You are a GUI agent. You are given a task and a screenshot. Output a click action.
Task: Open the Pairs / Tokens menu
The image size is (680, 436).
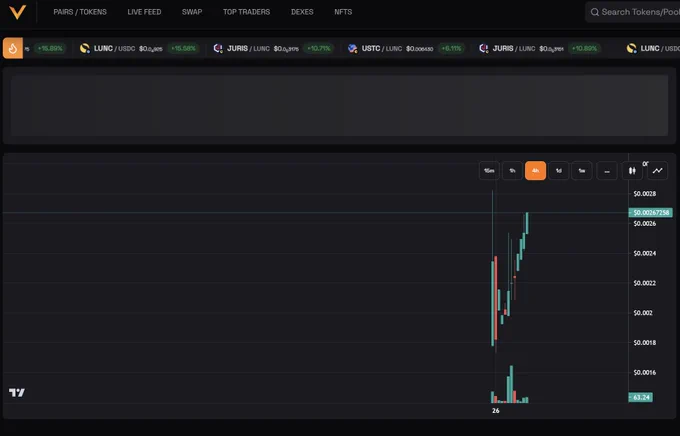80,12
